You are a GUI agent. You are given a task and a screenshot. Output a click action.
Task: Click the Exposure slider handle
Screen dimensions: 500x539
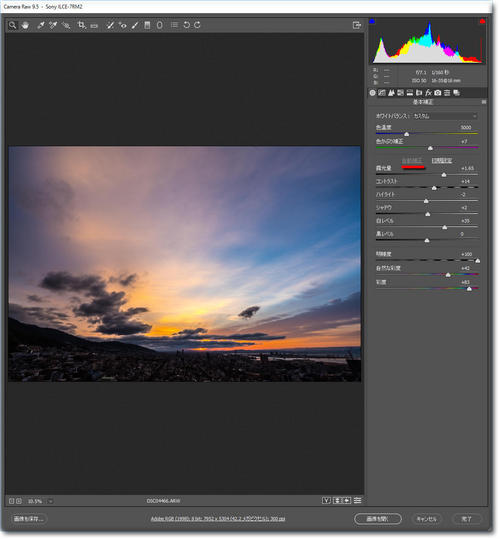pos(444,175)
